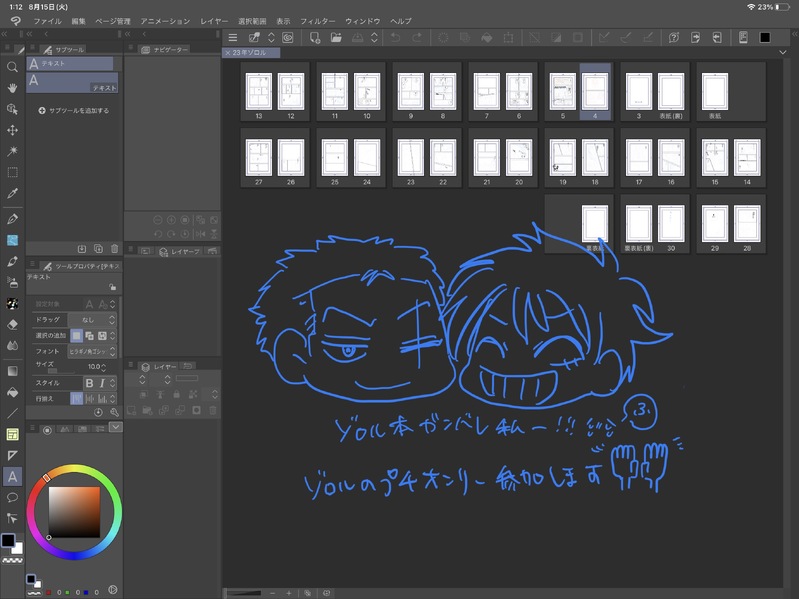Expand the スタイル options arrows
Viewport: 799px width, 599px height.
113,383
